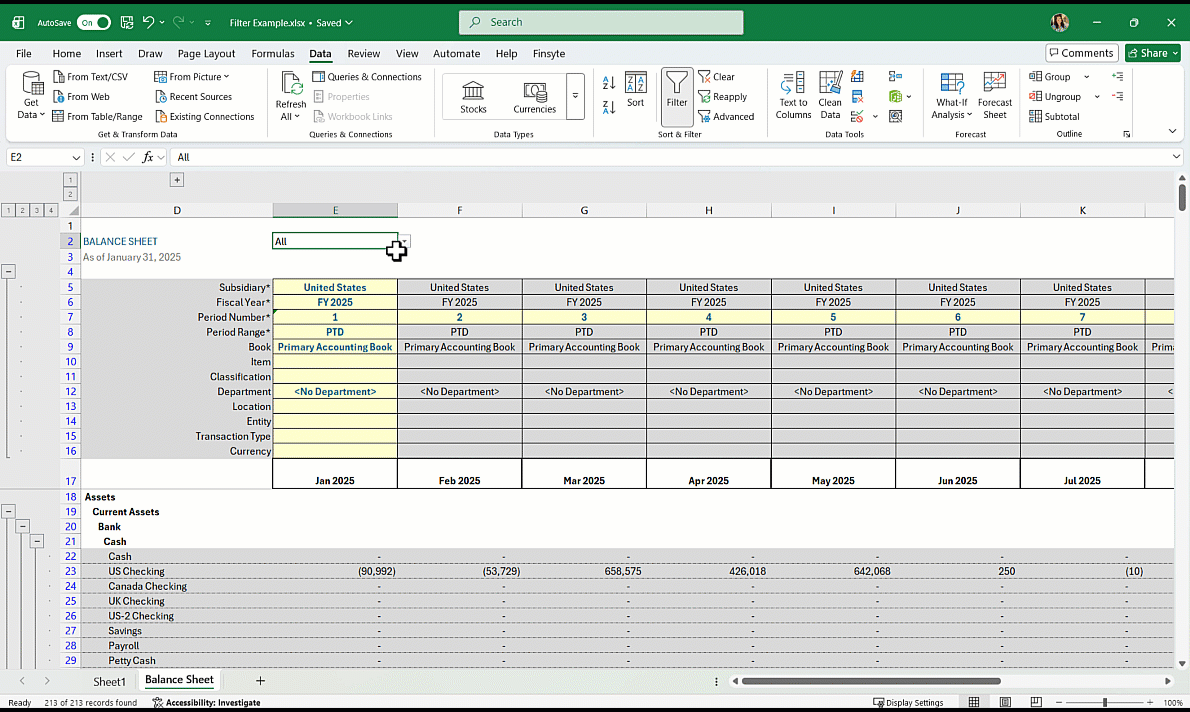Switch to the Sheet1 worksheet tab
Viewport: 1190px width, 712px height.
pos(110,681)
